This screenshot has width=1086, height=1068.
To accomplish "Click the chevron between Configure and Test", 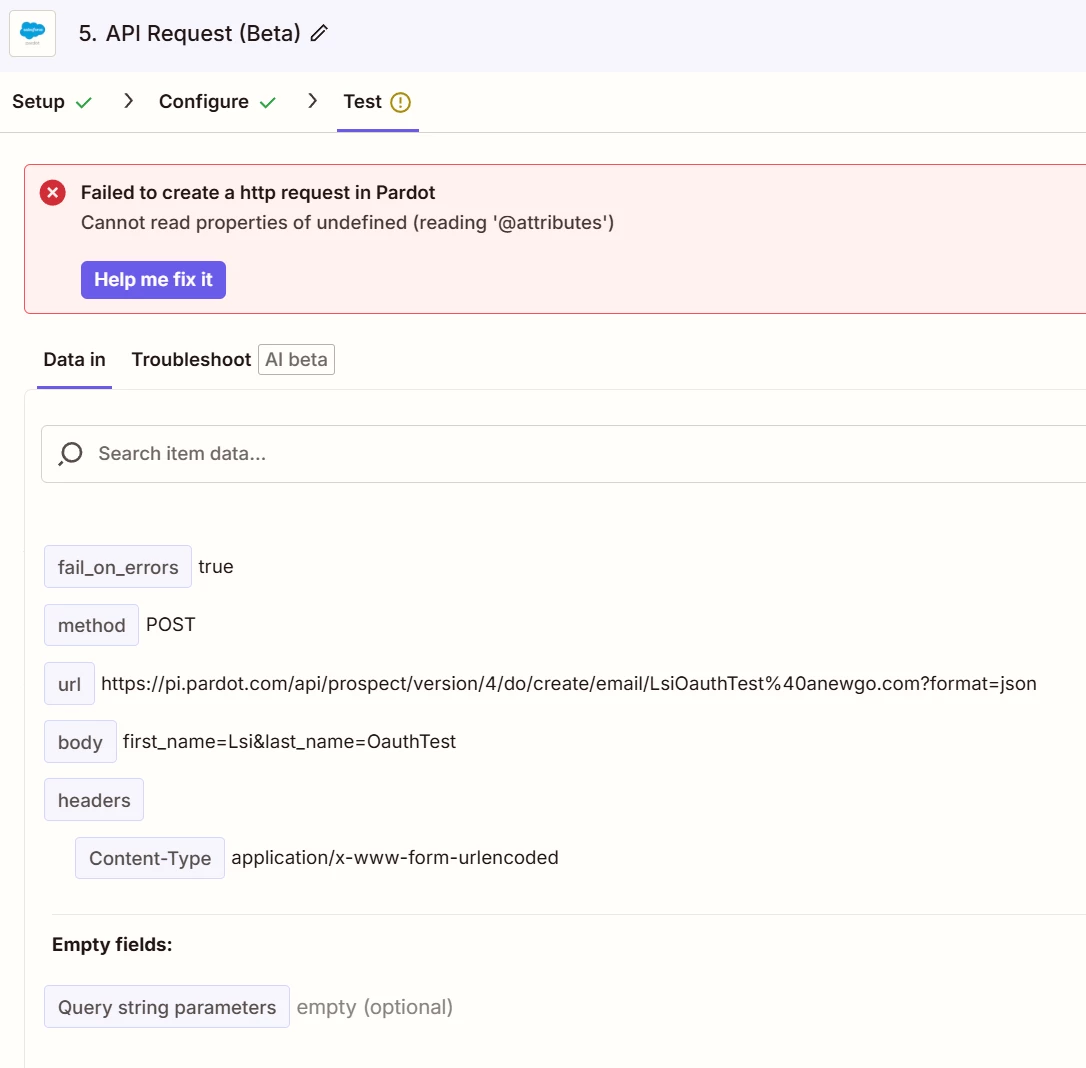I will 312,101.
